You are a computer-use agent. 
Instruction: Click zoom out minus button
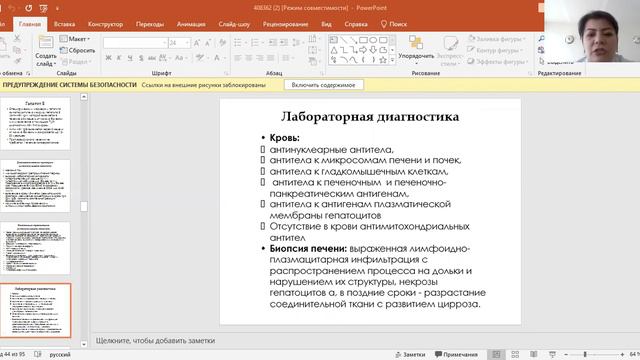coord(566,354)
